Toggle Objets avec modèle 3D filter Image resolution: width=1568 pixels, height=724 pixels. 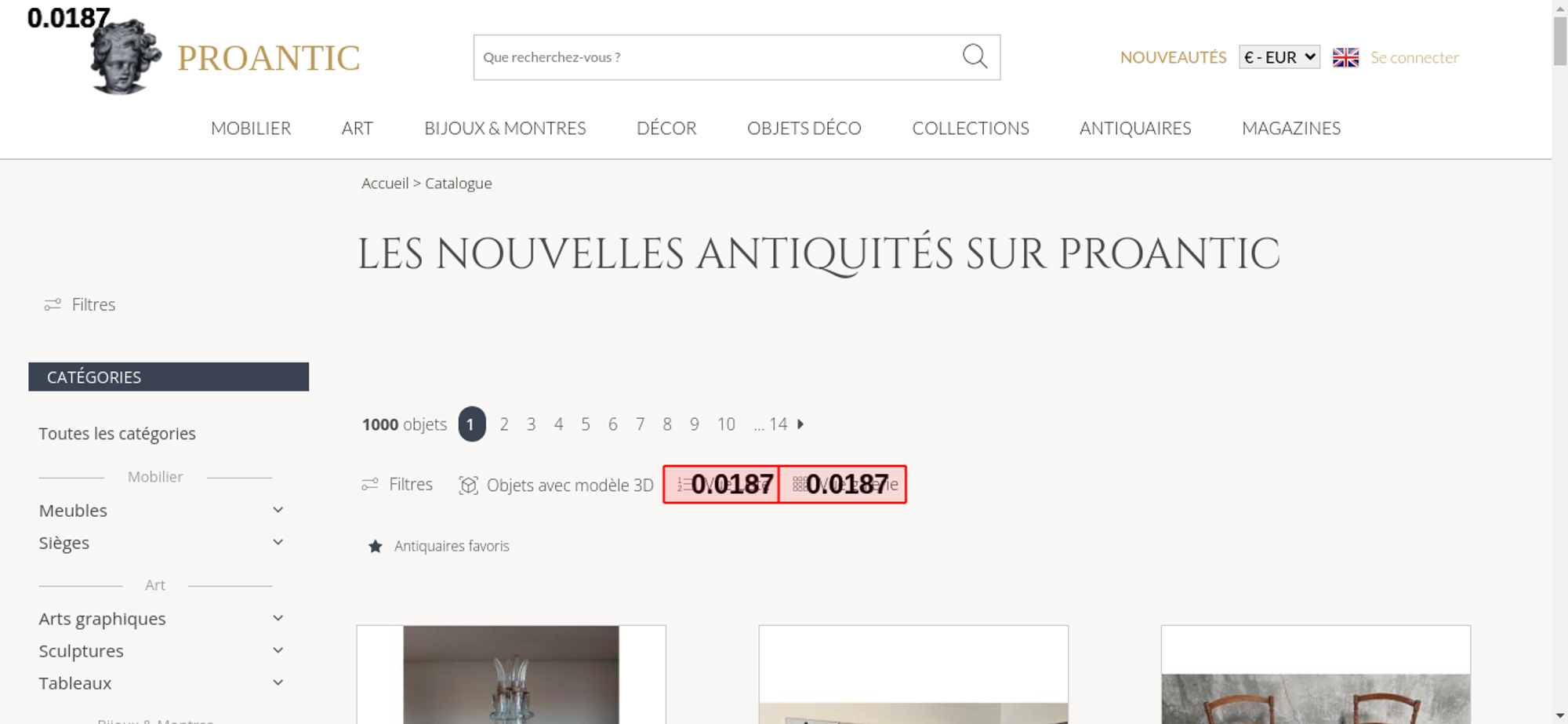556,486
